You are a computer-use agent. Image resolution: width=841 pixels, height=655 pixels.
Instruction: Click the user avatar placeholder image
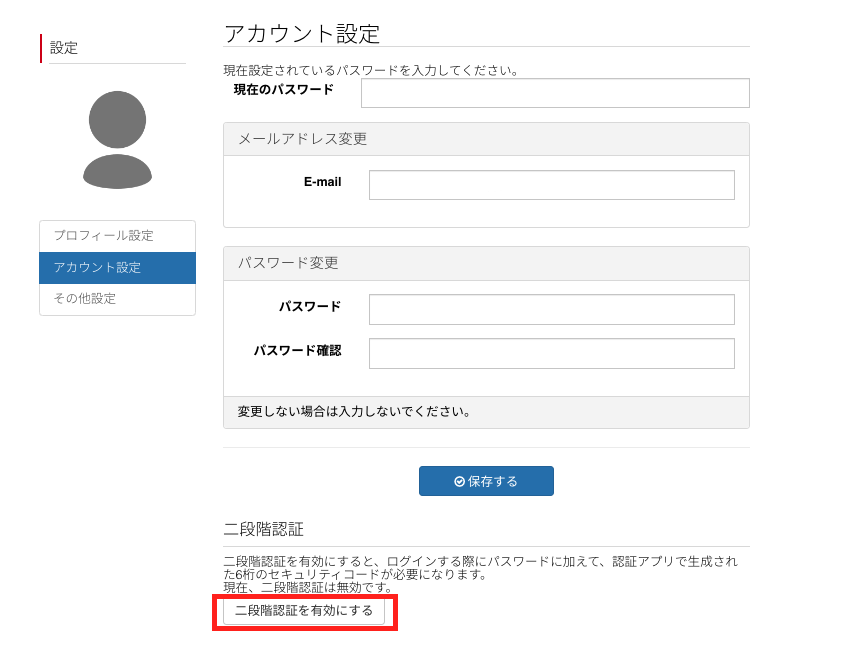[117, 139]
